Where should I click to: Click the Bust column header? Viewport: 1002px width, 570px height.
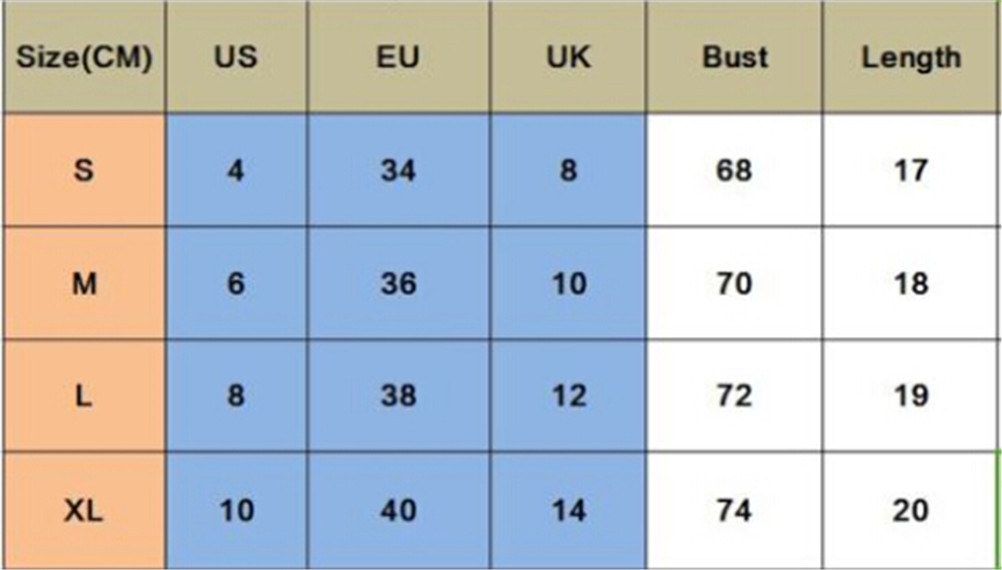pyautogui.click(x=734, y=57)
